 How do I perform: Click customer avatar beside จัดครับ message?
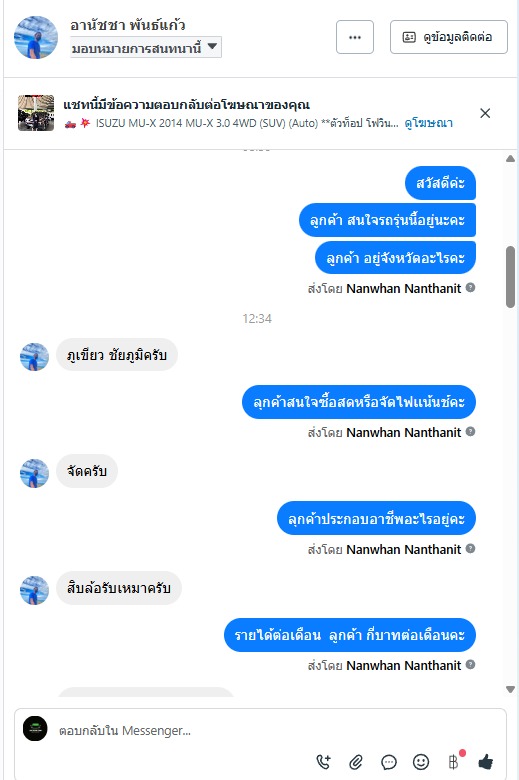pyautogui.click(x=34, y=473)
